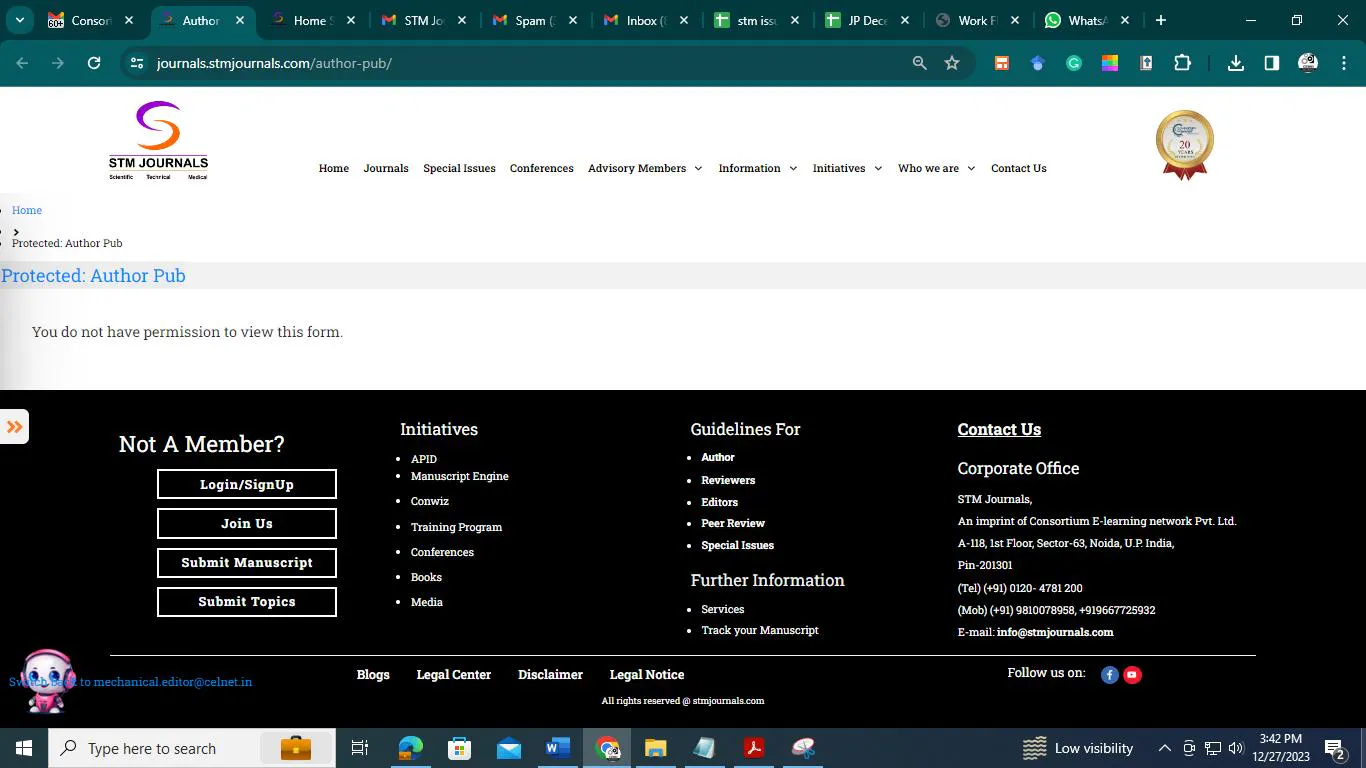The width and height of the screenshot is (1366, 768).
Task: Open Windows Start menu
Action: click(23, 748)
